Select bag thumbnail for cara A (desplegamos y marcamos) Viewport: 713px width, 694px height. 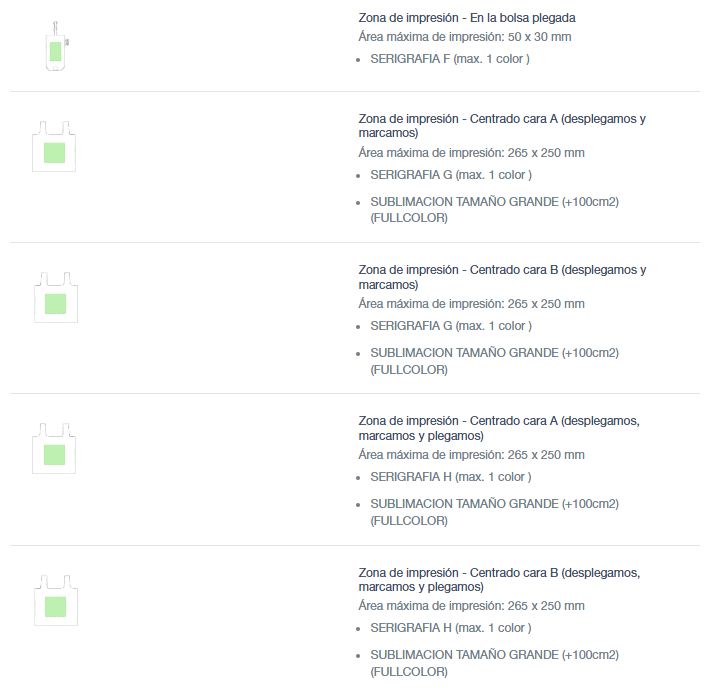(x=55, y=148)
